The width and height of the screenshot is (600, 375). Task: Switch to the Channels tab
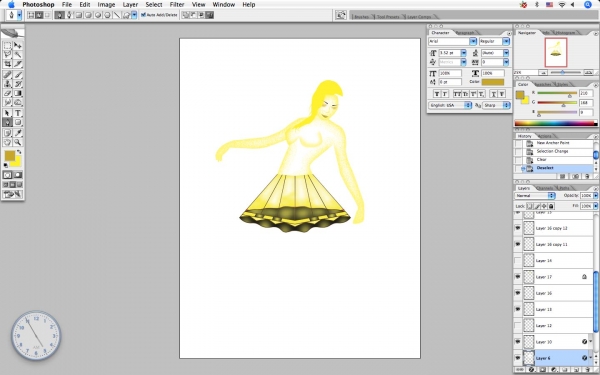click(x=545, y=188)
